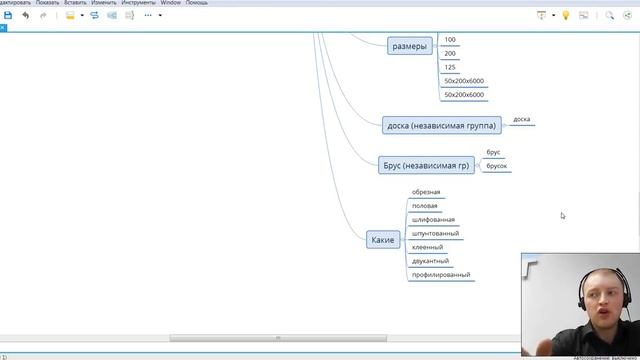Click the share icon in the toolbar

click(x=627, y=16)
